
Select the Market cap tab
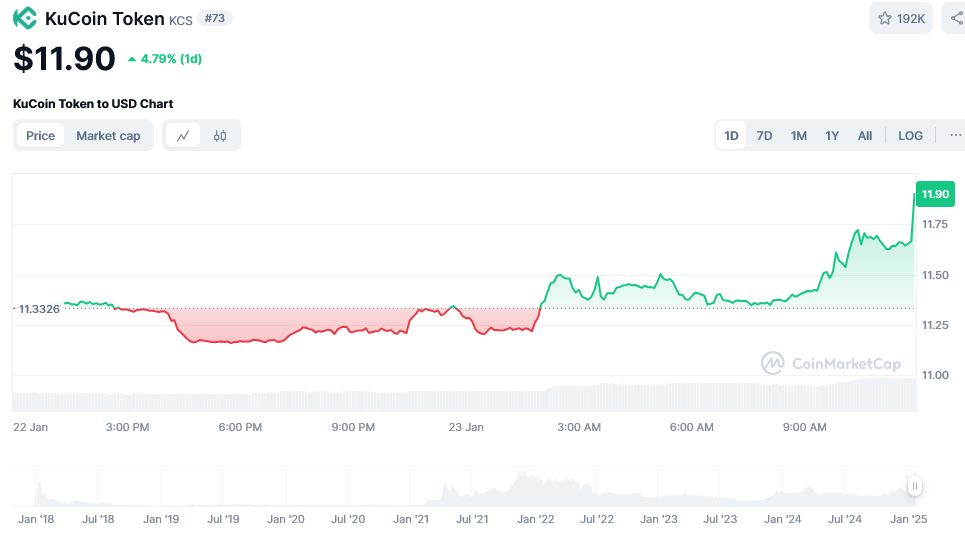[x=108, y=136]
